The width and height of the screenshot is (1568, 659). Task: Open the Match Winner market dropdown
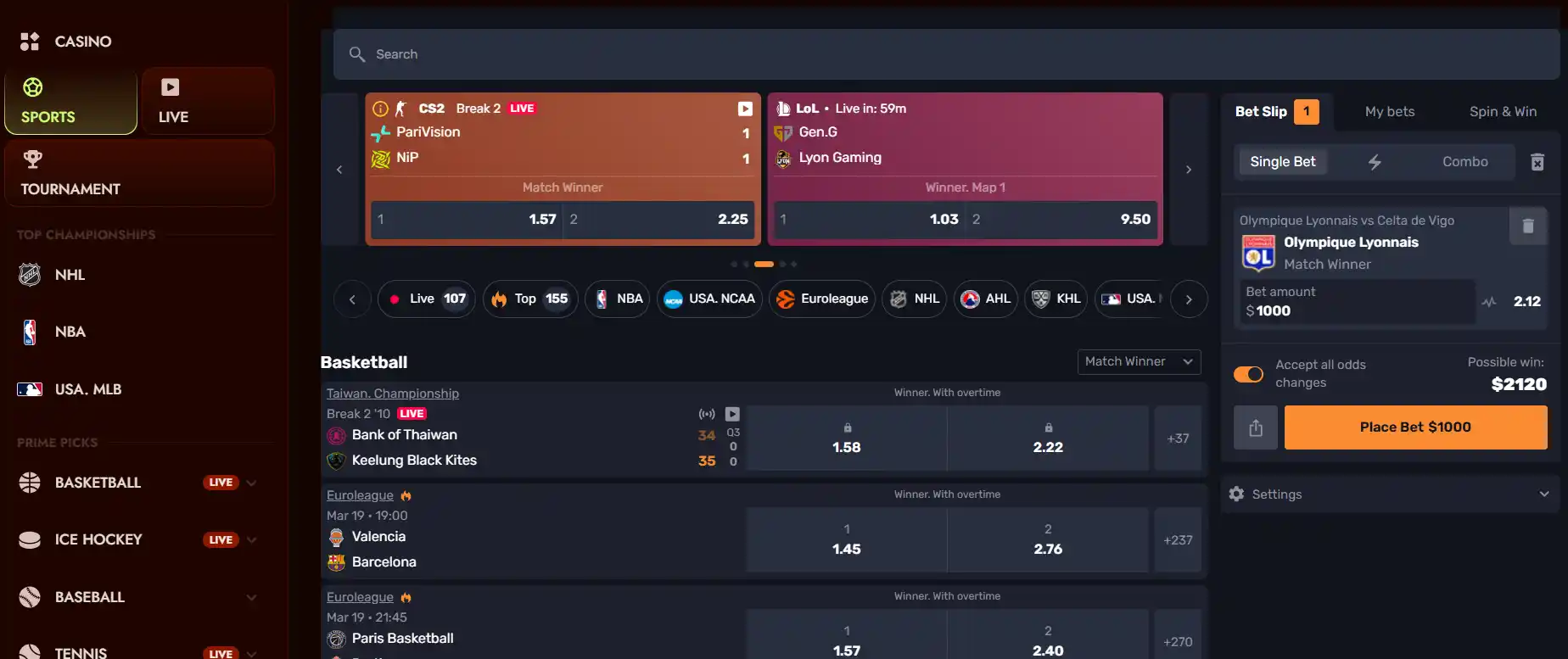(x=1139, y=361)
